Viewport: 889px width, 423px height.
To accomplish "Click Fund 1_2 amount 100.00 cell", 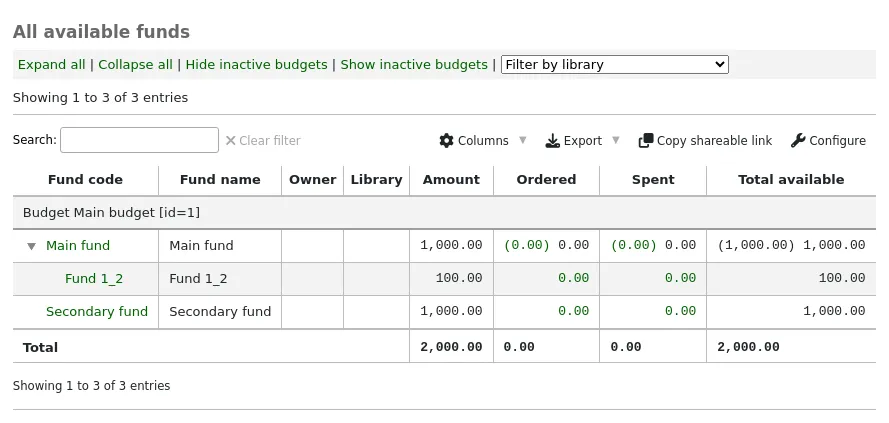I will [451, 278].
